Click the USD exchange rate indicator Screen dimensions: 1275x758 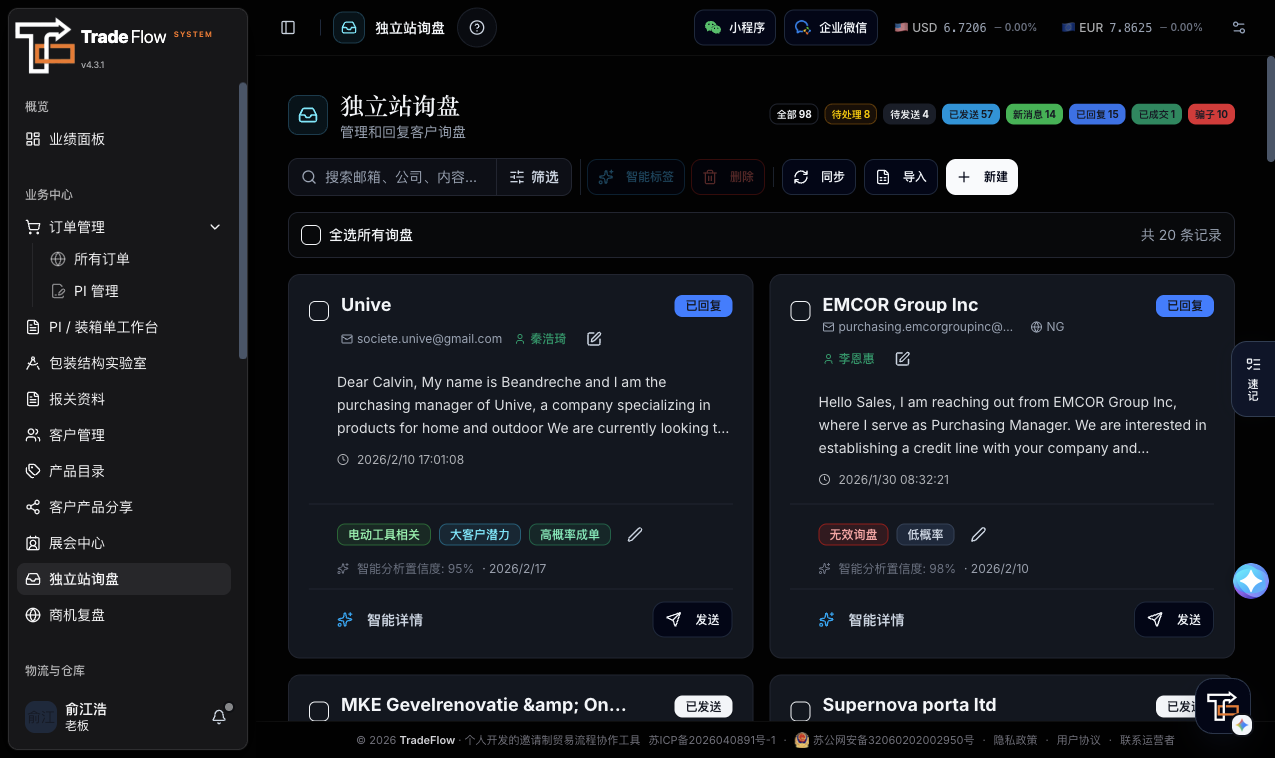tap(965, 28)
